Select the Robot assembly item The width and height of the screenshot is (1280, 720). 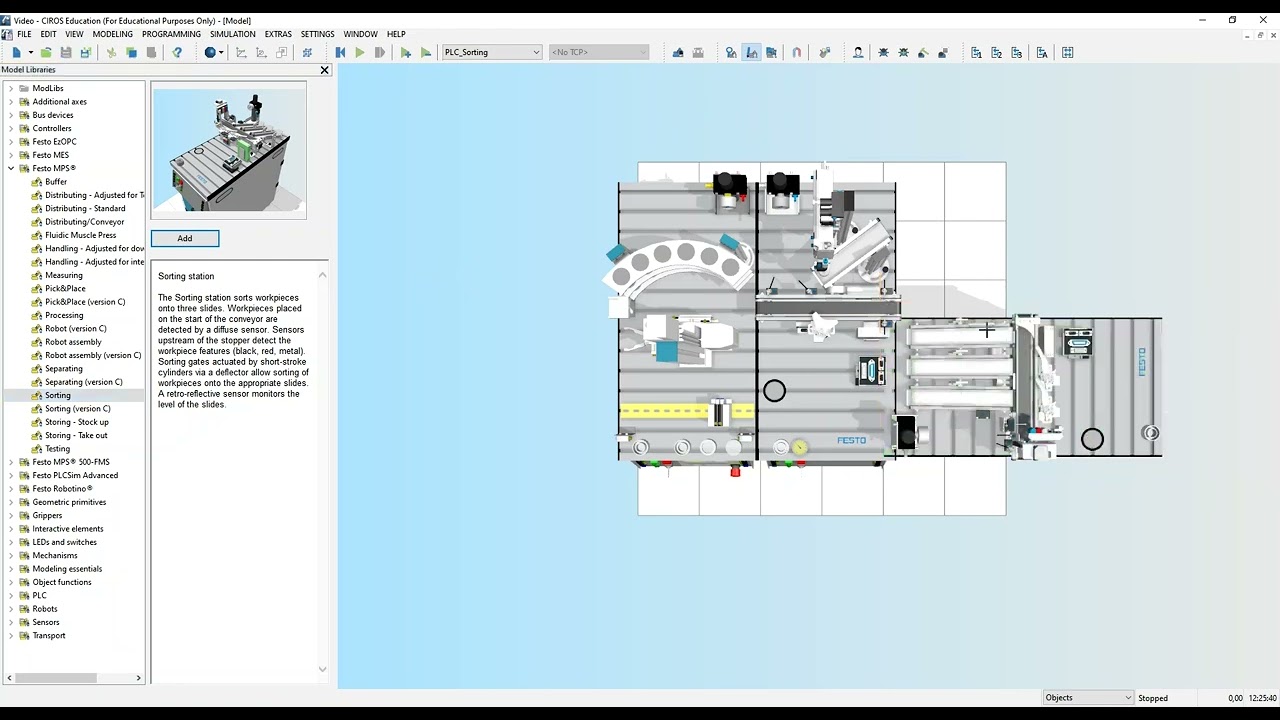point(73,342)
